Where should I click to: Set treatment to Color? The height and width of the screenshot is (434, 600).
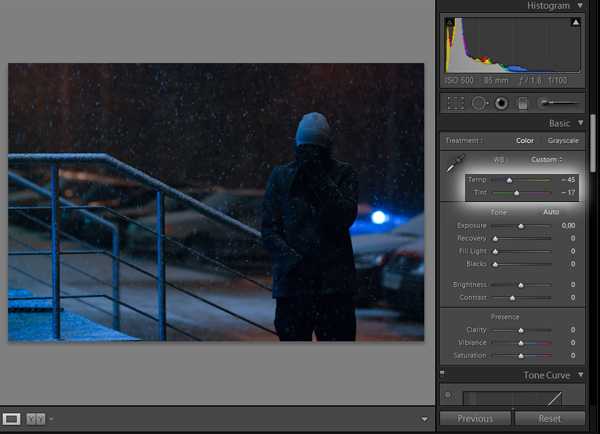[x=524, y=141]
